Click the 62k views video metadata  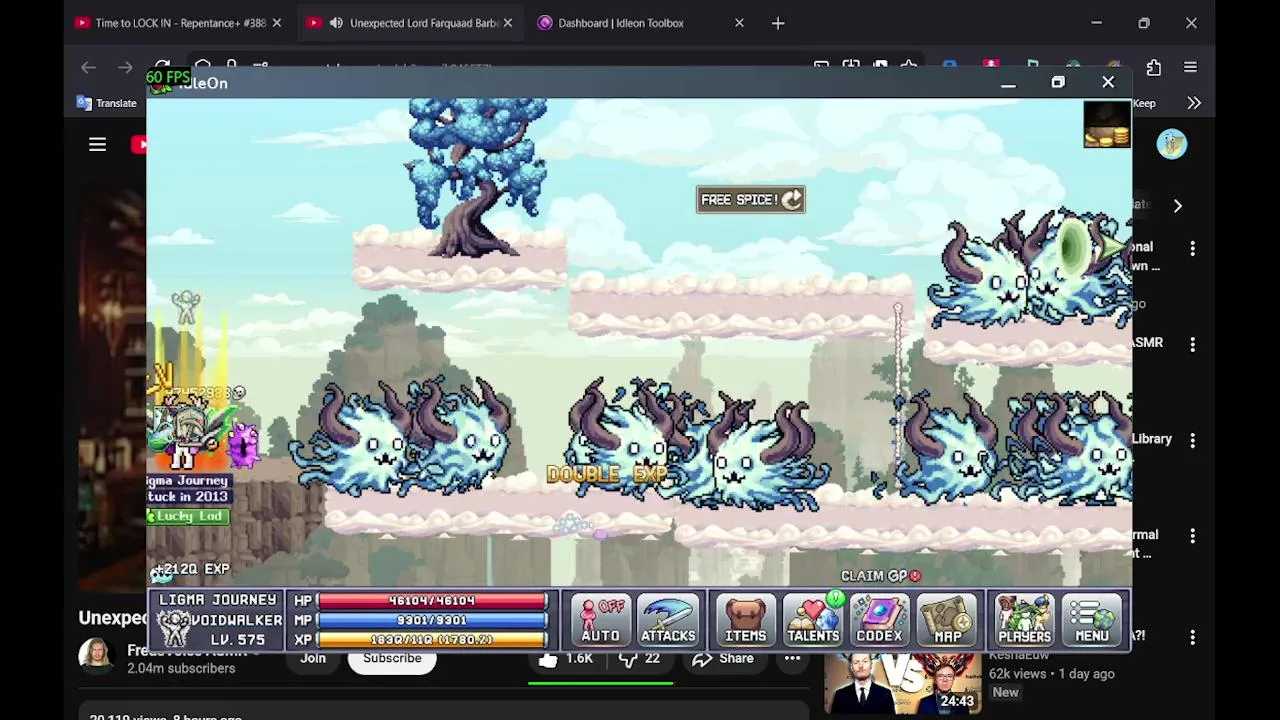(1052, 674)
